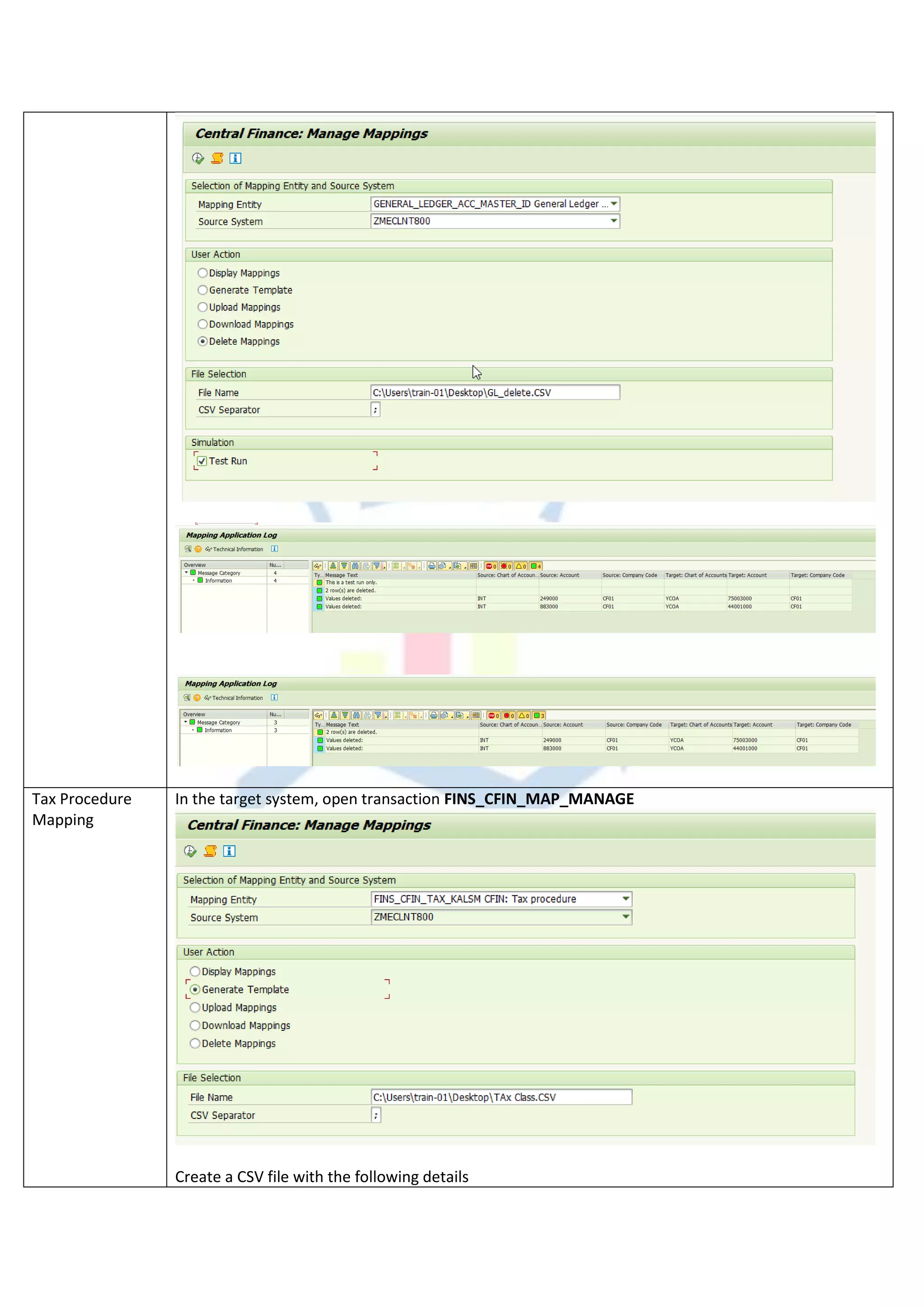This screenshot has height=1307, width=924.
Task: Click blue Information icon in upper Manage Mappings toolbar
Action: click(236, 158)
